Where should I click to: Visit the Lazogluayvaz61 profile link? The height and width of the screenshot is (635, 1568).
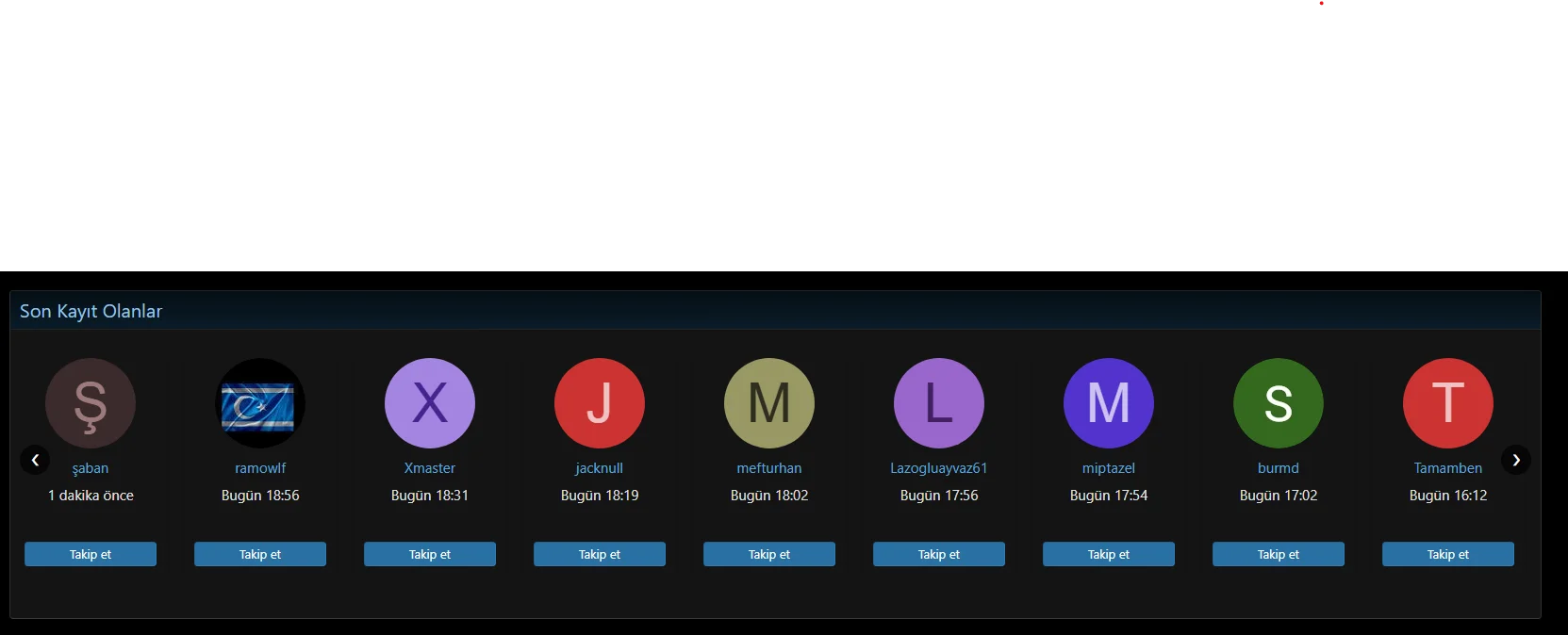click(939, 468)
